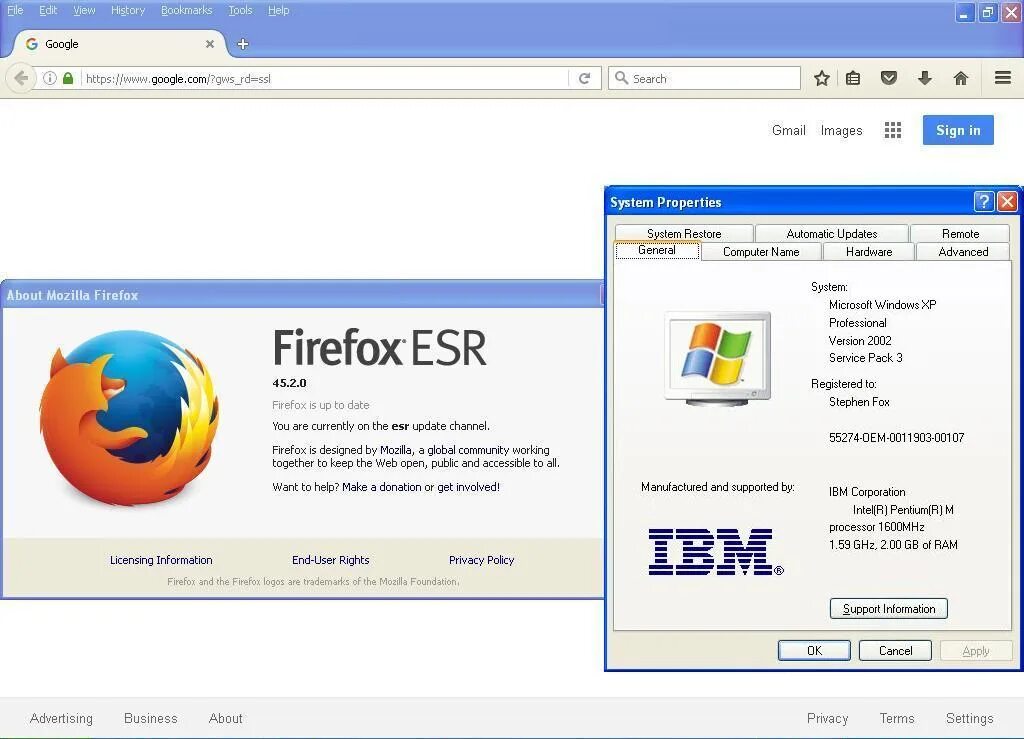1024x739 pixels.
Task: Click the Apply button in System Properties
Action: point(976,650)
